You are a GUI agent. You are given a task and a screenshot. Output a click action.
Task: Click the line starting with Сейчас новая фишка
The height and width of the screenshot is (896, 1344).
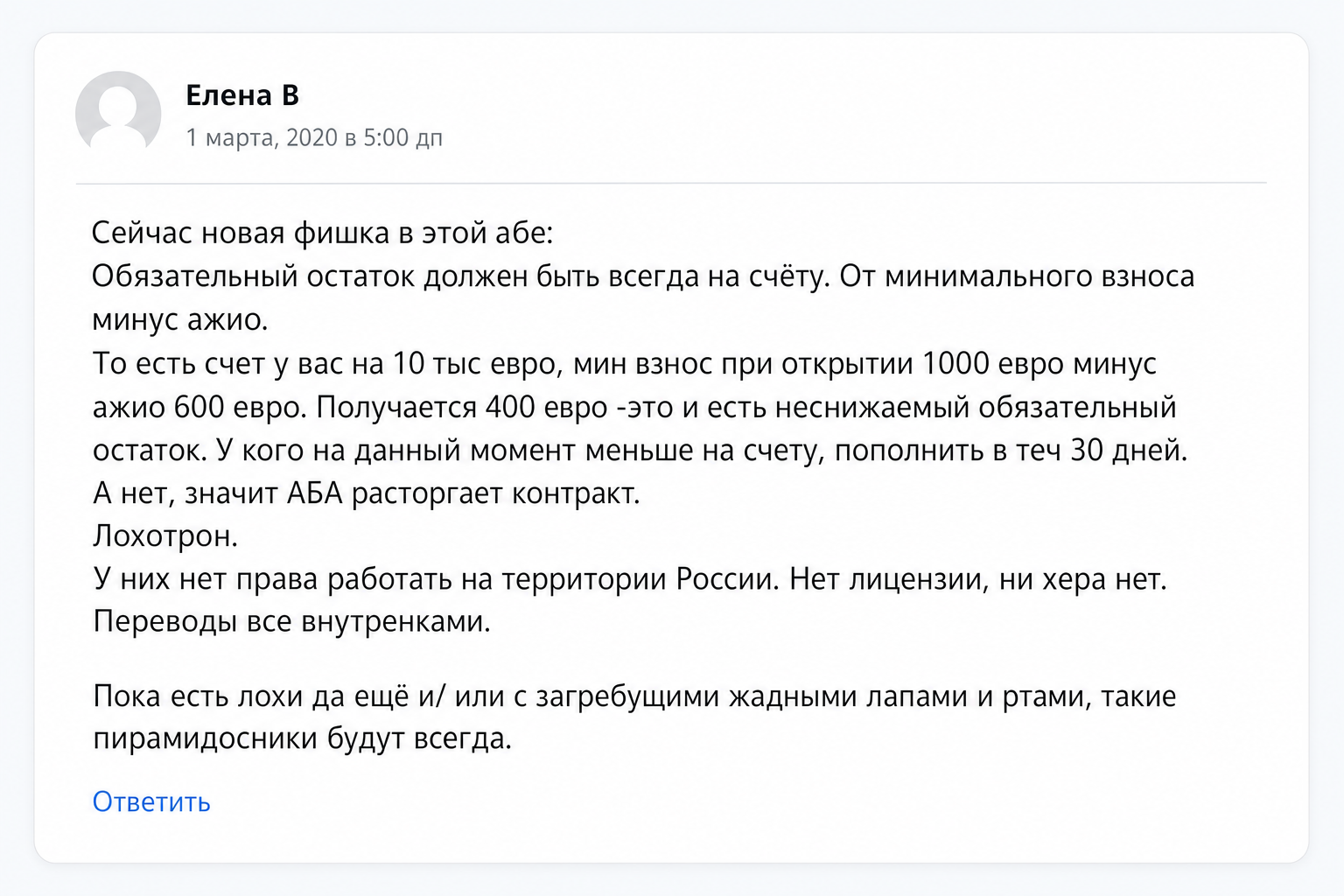(x=323, y=234)
